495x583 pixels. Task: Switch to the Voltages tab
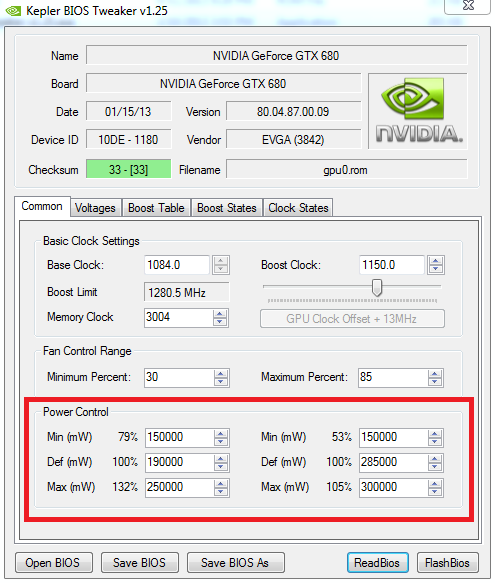[x=95, y=208]
